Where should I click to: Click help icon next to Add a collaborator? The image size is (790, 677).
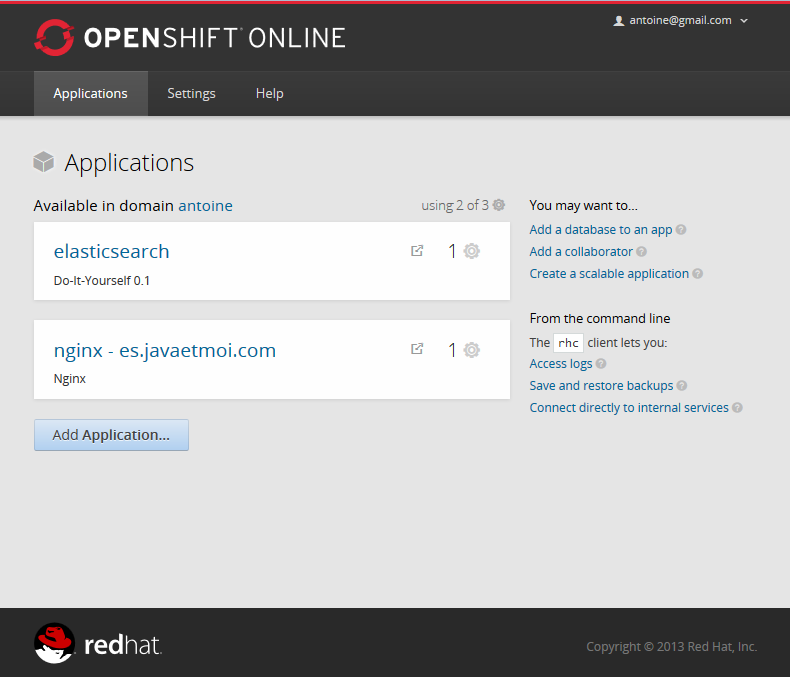[x=642, y=252]
